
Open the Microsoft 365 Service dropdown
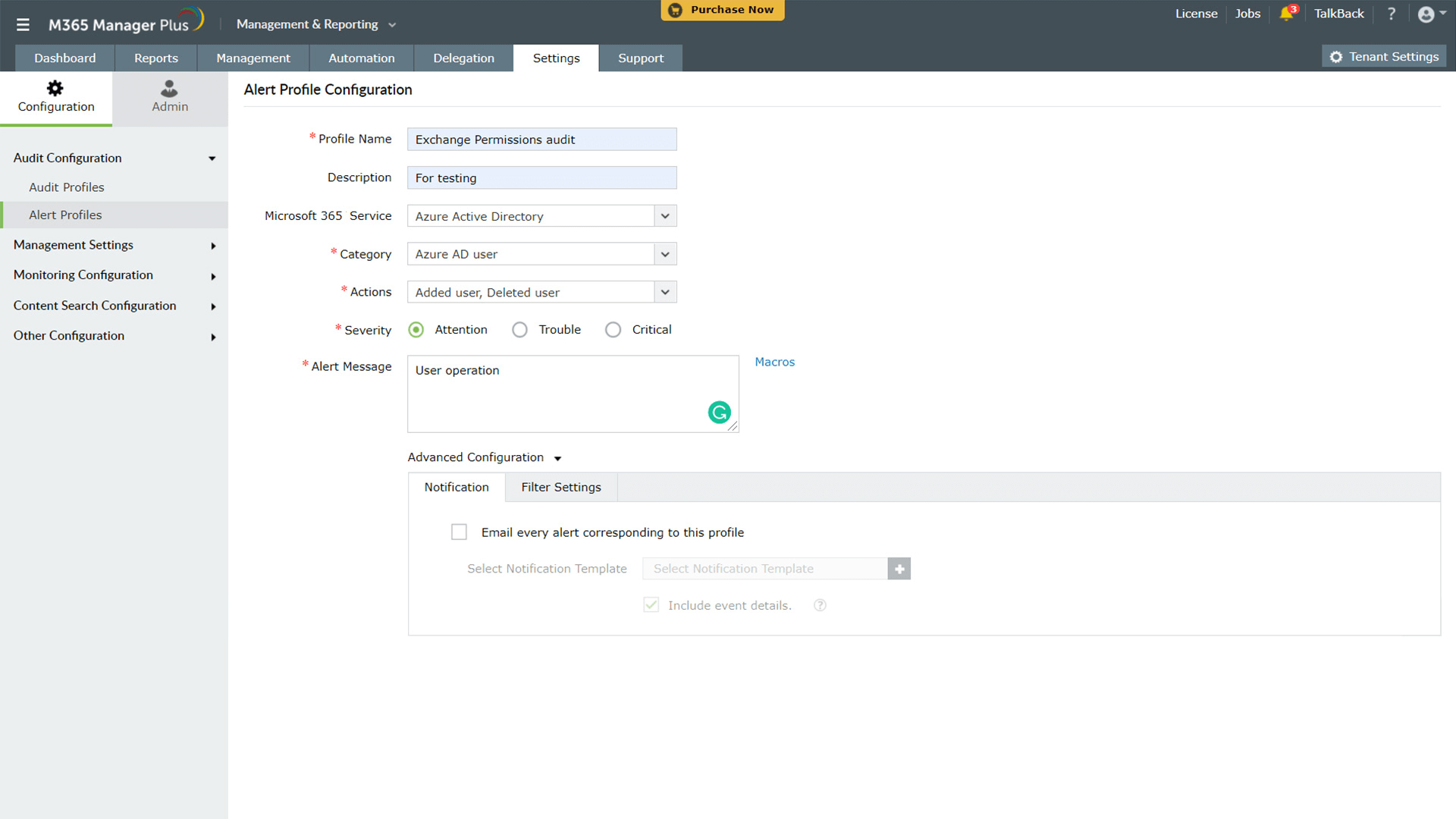pyautogui.click(x=541, y=216)
